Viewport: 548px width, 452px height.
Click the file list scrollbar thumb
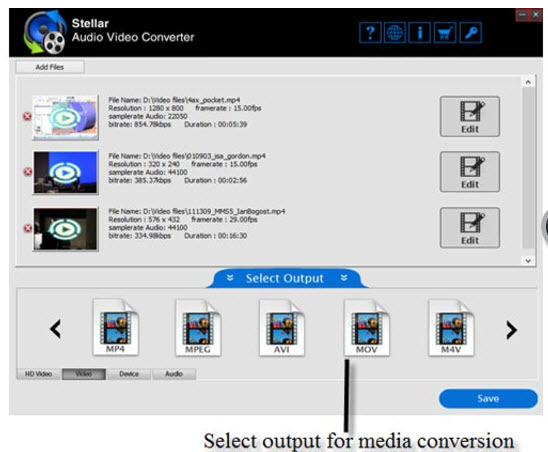[x=528, y=168]
